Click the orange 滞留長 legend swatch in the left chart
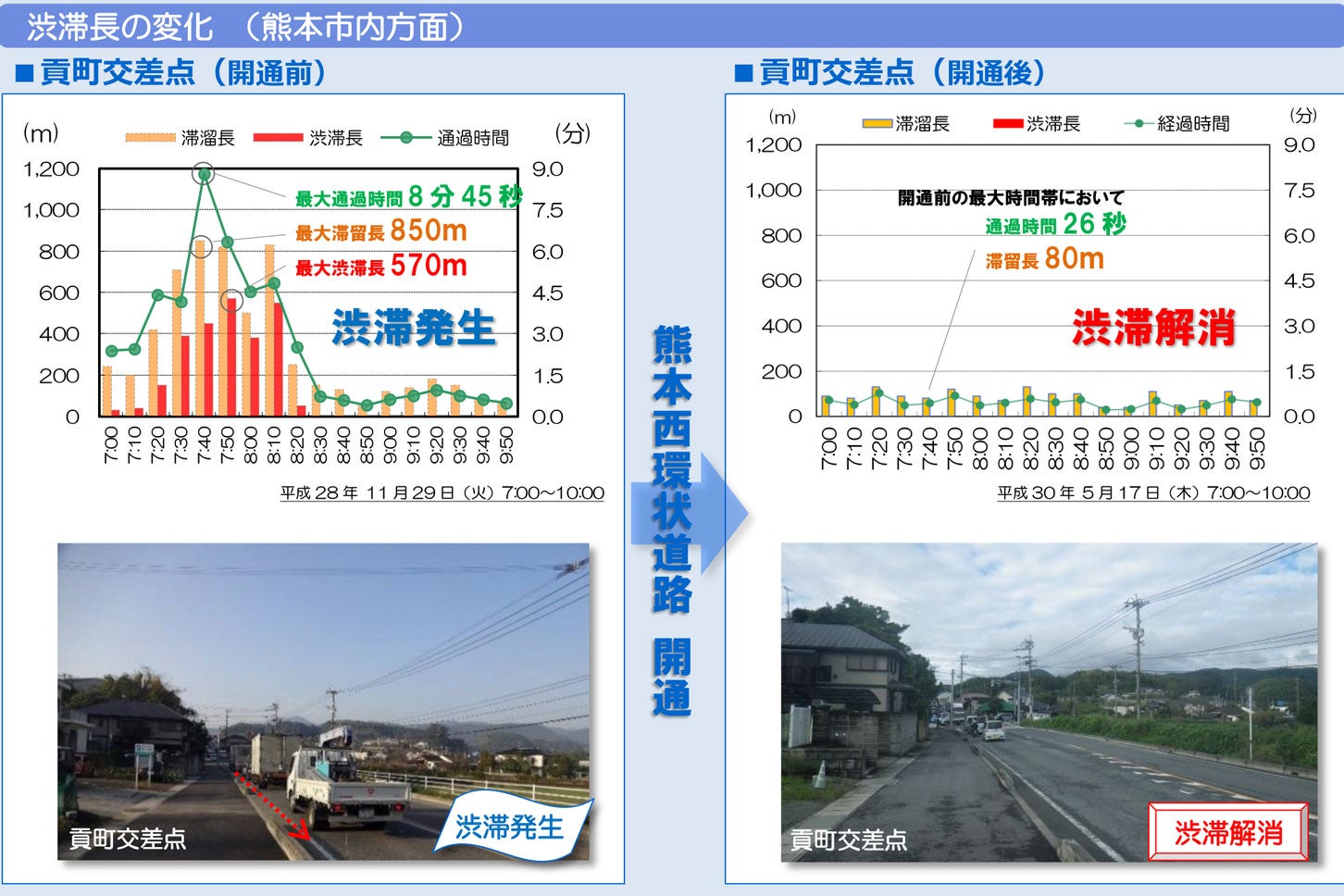 click(x=150, y=138)
